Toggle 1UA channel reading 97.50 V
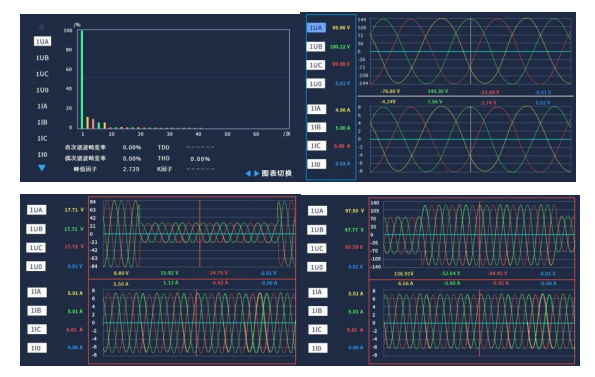This screenshot has width=595, height=377. point(317,211)
